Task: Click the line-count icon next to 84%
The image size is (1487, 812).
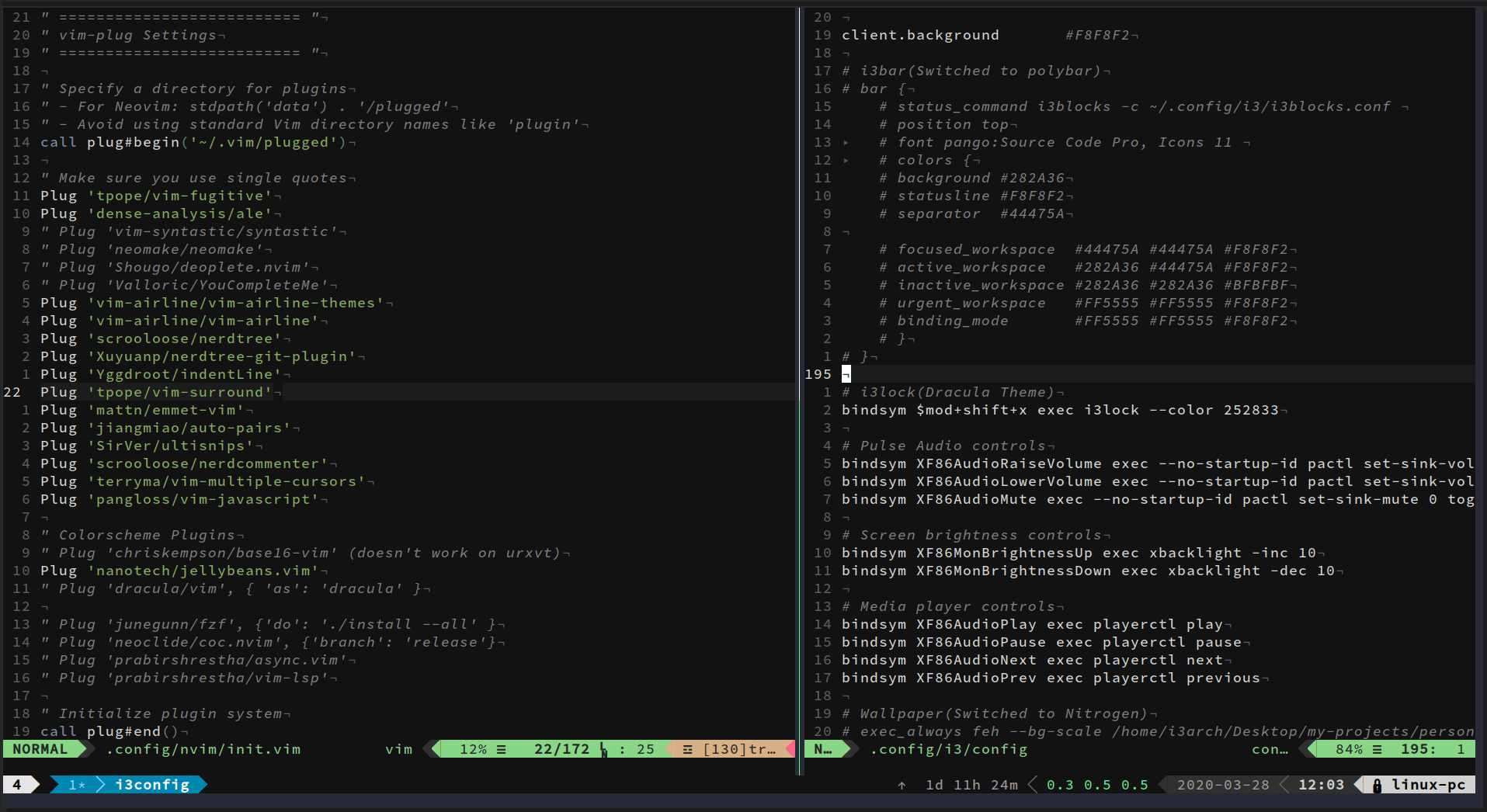Action: [x=1378, y=750]
